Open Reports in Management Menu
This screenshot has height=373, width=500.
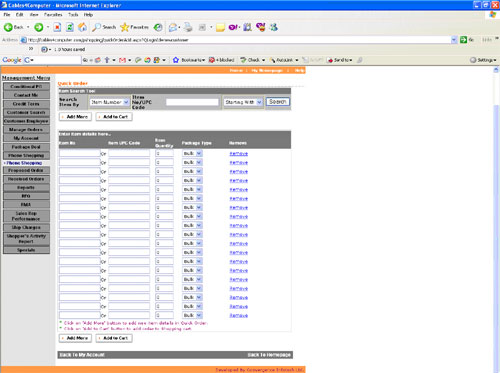(26, 188)
